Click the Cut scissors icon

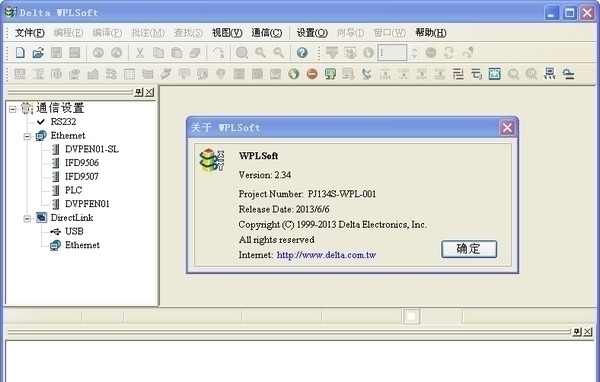click(x=140, y=52)
